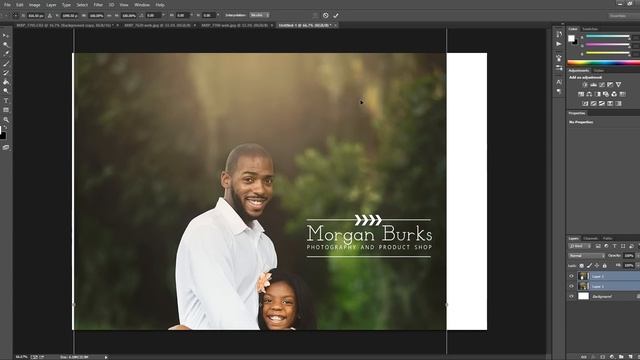Select the Horizontal Type tool
The height and width of the screenshot is (360, 640).
coord(6,100)
